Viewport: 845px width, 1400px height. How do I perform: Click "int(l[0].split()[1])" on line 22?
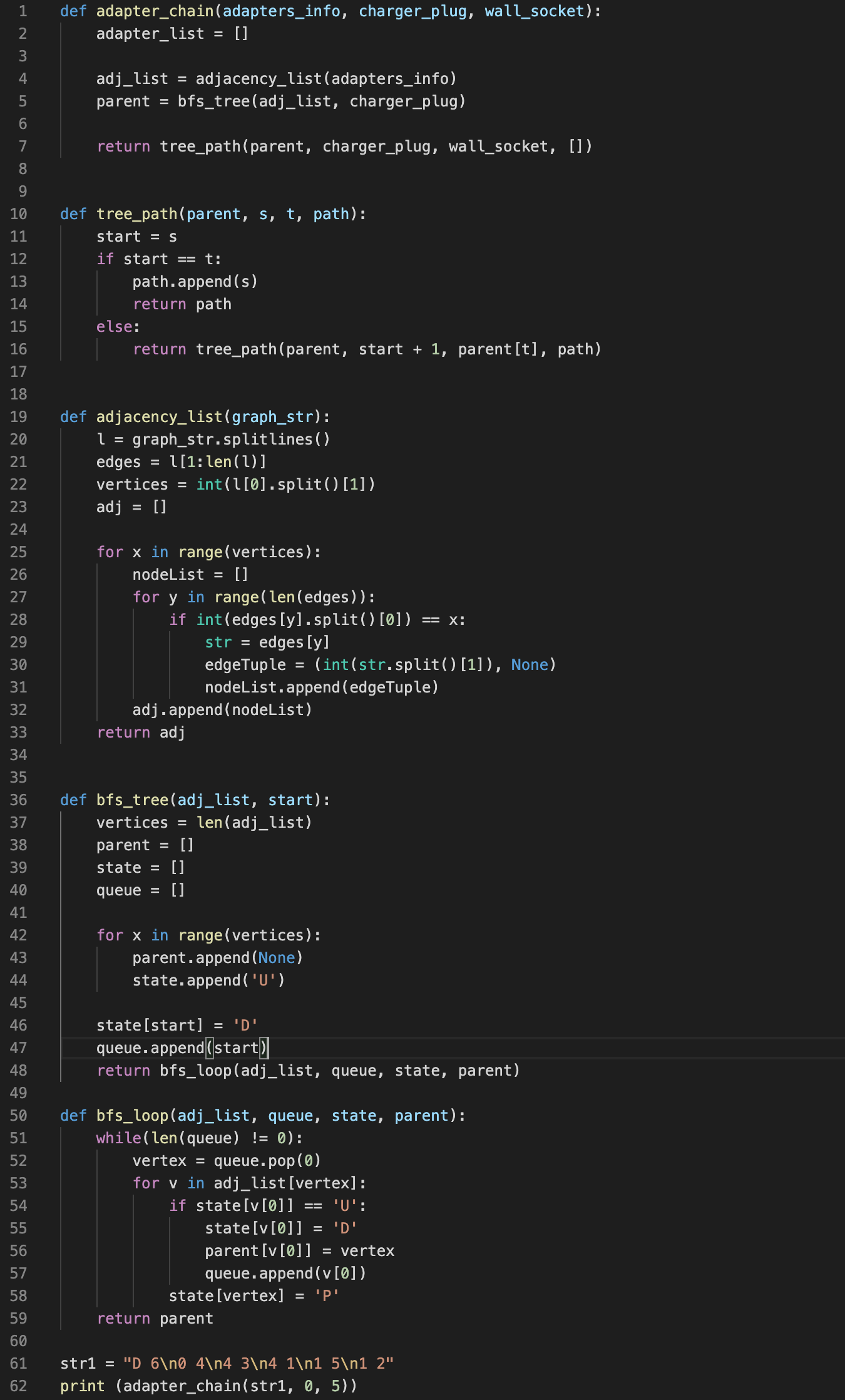[x=286, y=485]
